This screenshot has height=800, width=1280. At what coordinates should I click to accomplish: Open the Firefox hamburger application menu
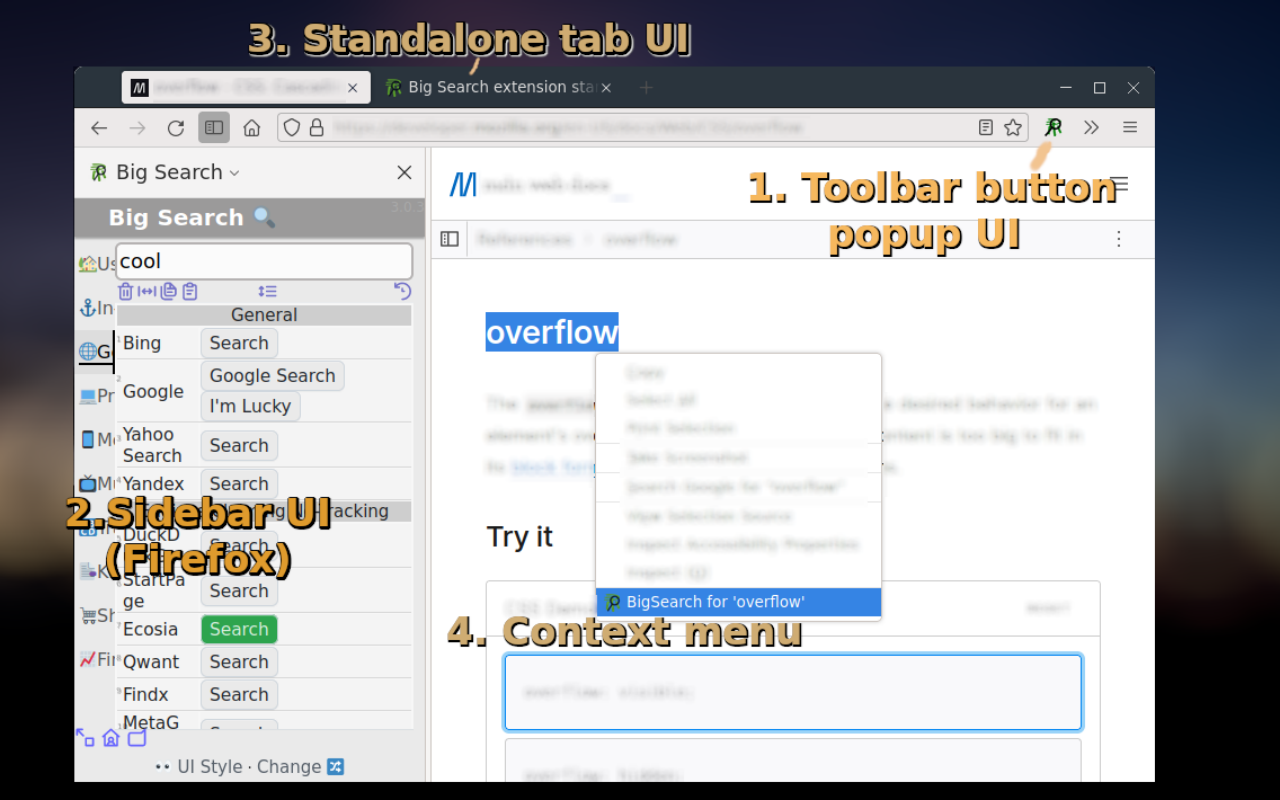[x=1130, y=128]
